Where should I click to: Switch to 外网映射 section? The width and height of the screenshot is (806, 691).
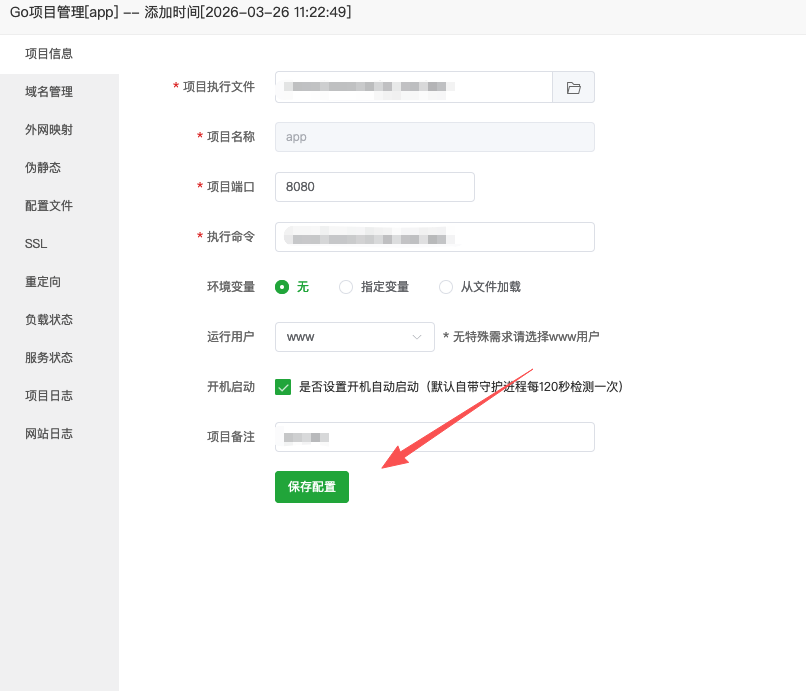pos(49,130)
